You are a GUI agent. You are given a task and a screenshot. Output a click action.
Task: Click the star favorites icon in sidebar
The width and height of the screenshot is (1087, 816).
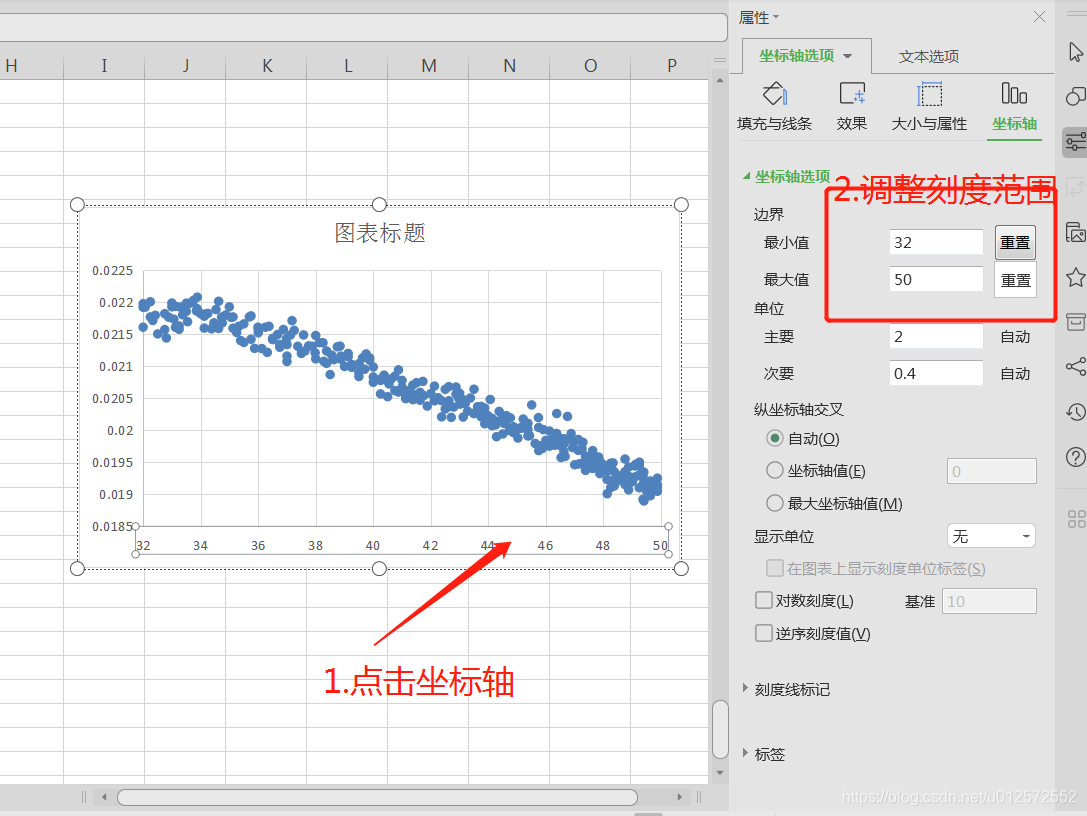pos(1075,277)
